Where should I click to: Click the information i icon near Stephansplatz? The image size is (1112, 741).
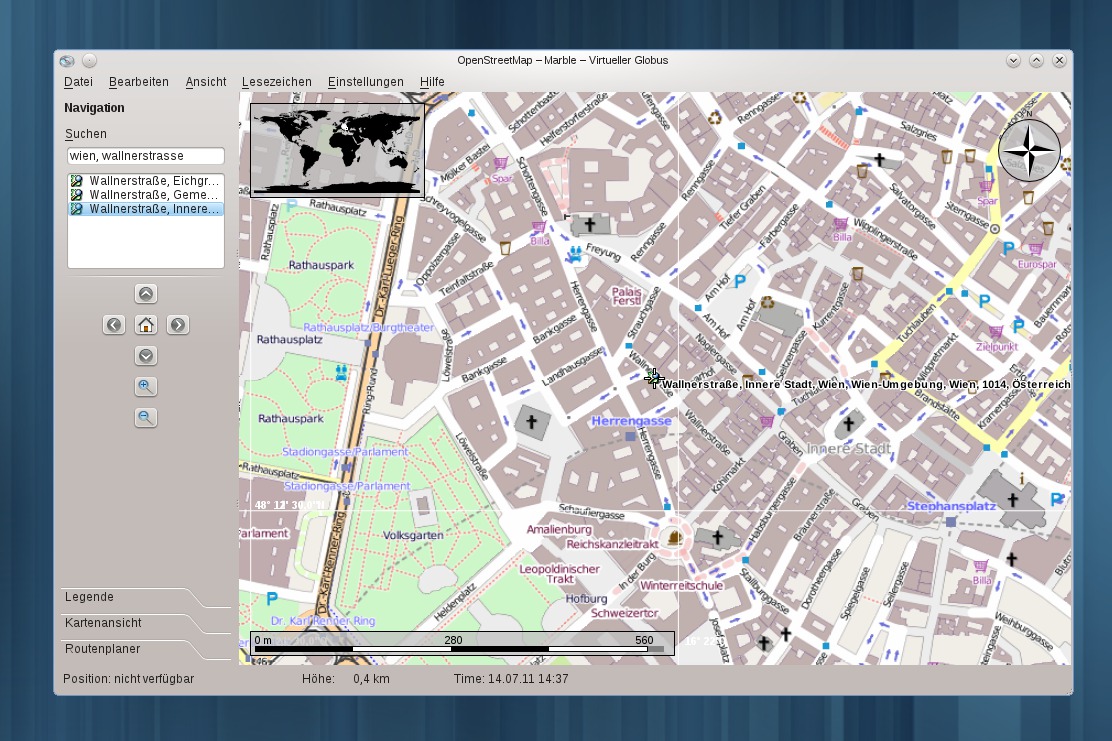(x=1022, y=479)
